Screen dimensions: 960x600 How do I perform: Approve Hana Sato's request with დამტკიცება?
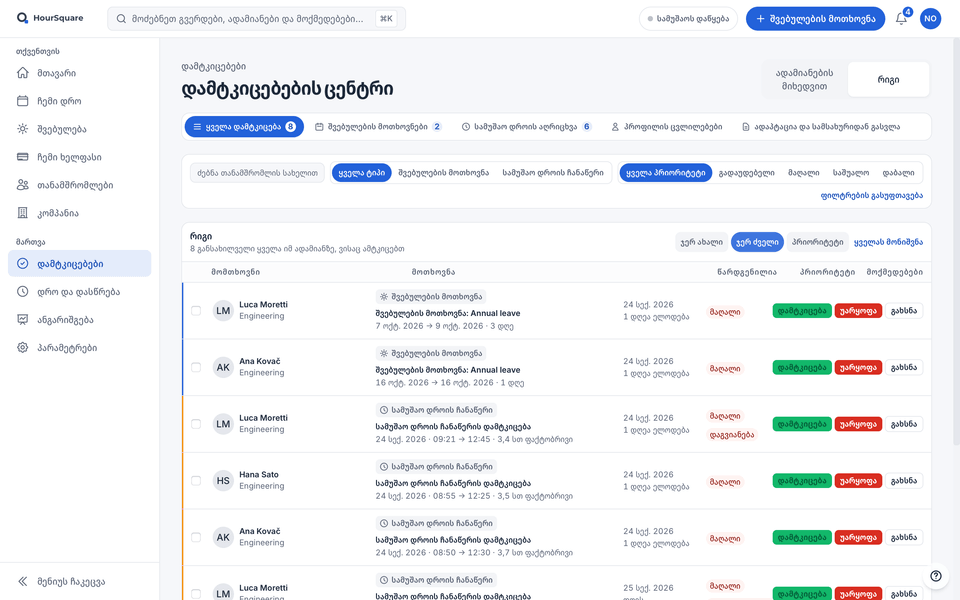(x=802, y=481)
